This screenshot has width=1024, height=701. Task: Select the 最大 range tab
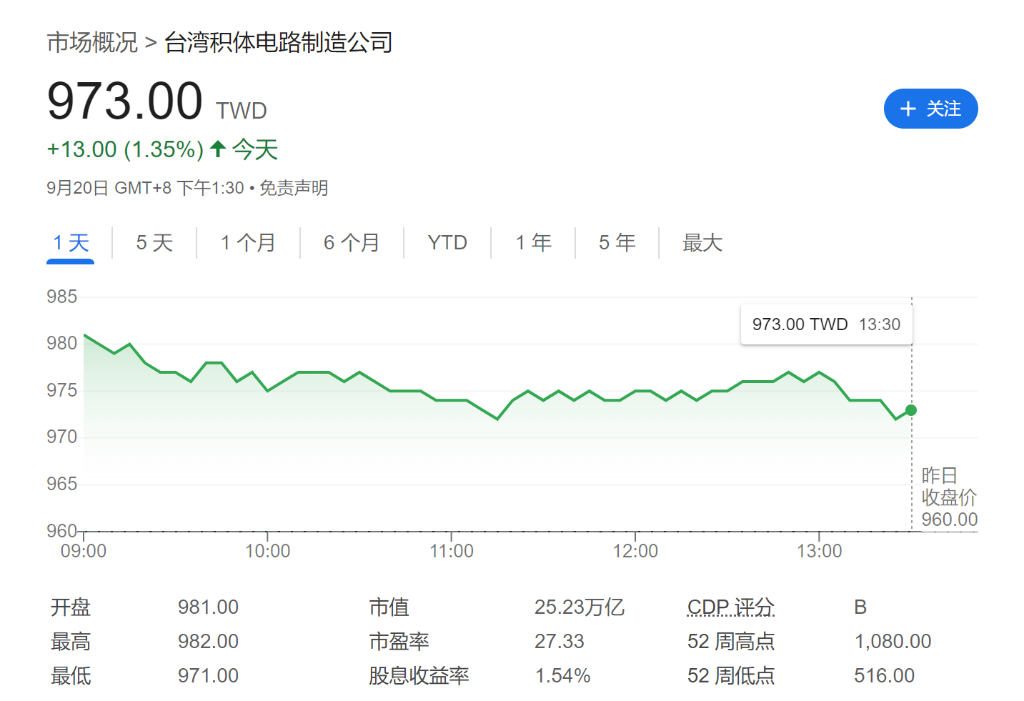click(702, 243)
